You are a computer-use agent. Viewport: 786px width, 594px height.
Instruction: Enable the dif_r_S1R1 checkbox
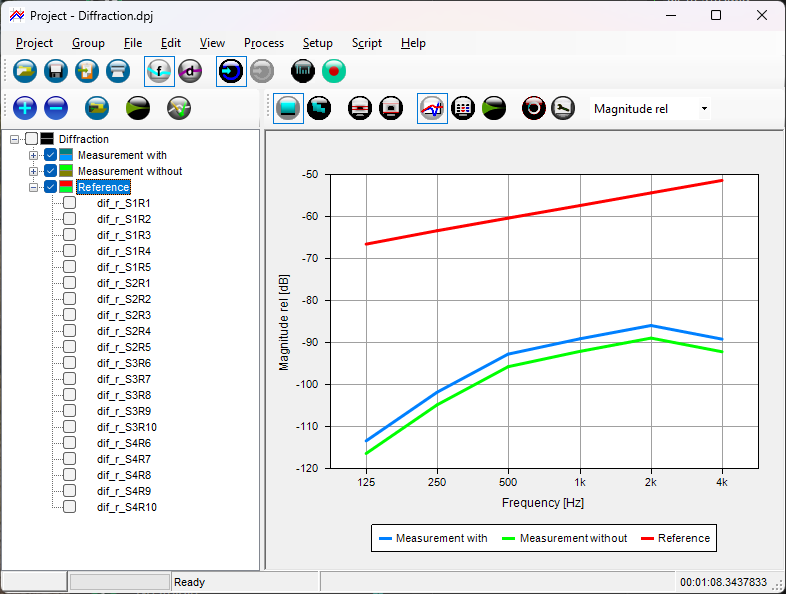[69, 203]
